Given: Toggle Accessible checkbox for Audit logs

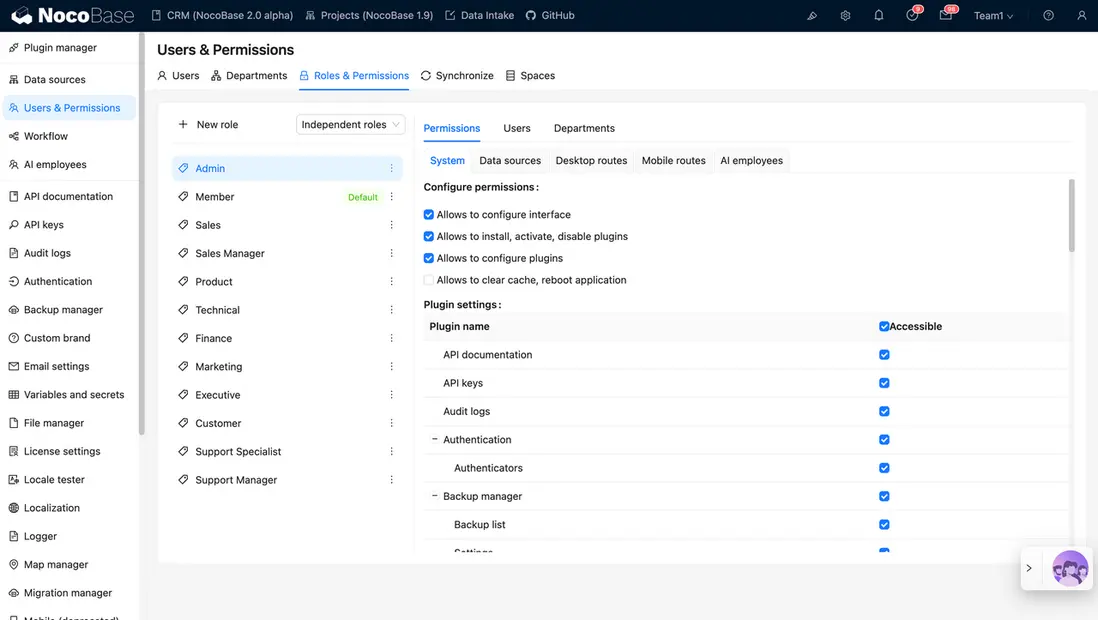Looking at the screenshot, I should coord(884,412).
